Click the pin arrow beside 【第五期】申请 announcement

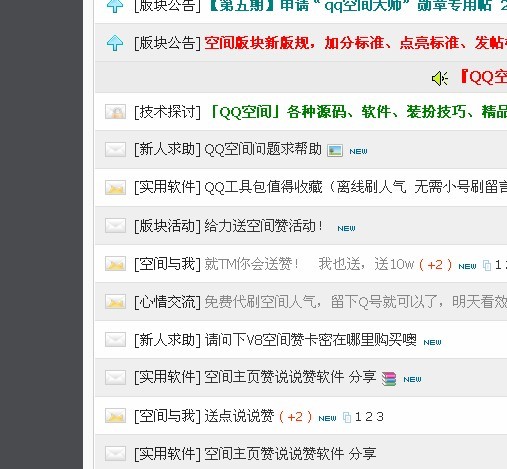[x=115, y=6]
